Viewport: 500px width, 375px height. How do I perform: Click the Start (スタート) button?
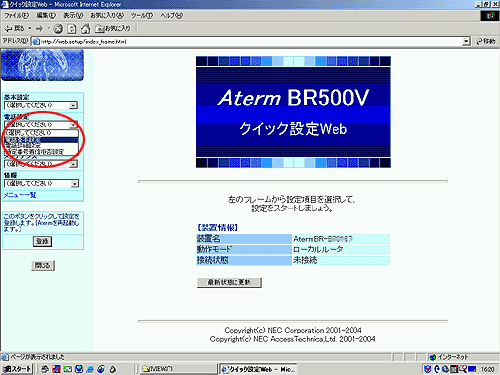click(x=17, y=369)
